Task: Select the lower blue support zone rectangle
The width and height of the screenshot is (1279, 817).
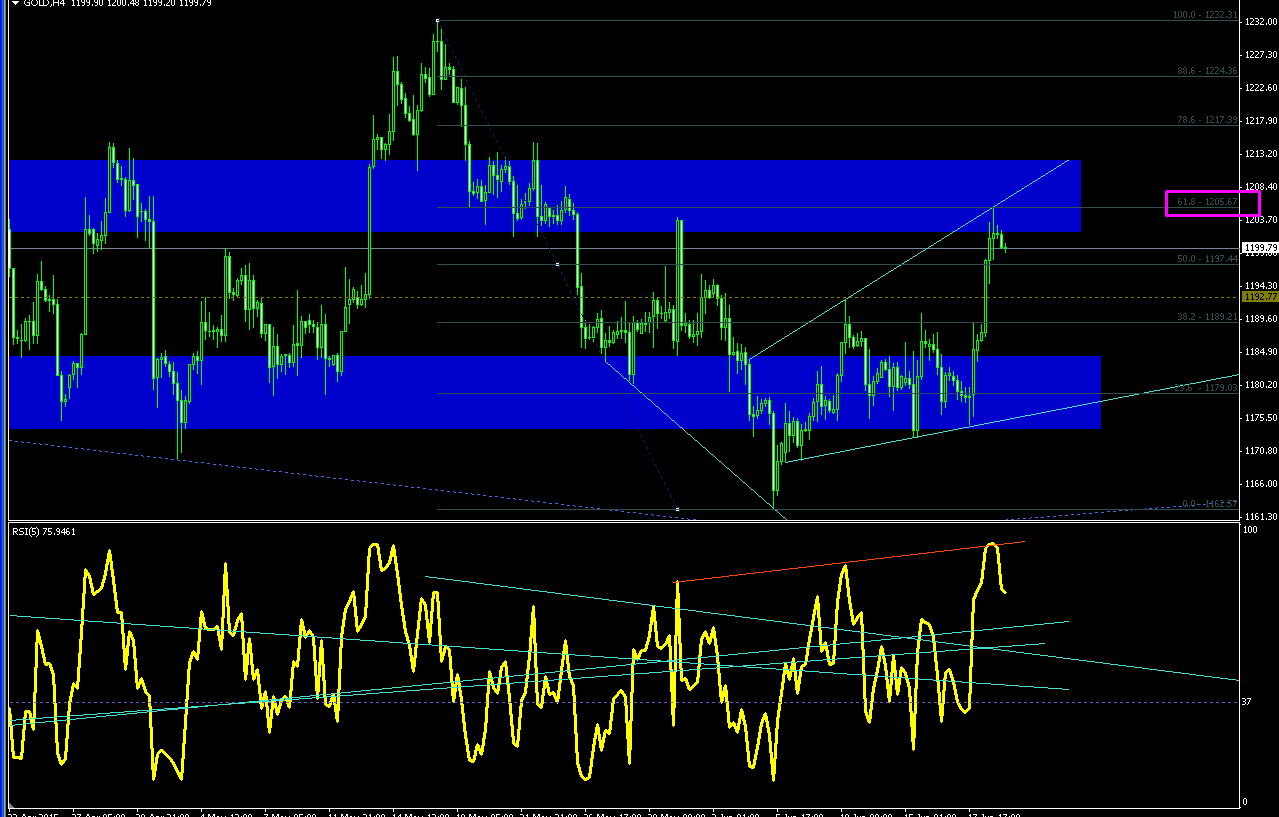Action: point(555,392)
